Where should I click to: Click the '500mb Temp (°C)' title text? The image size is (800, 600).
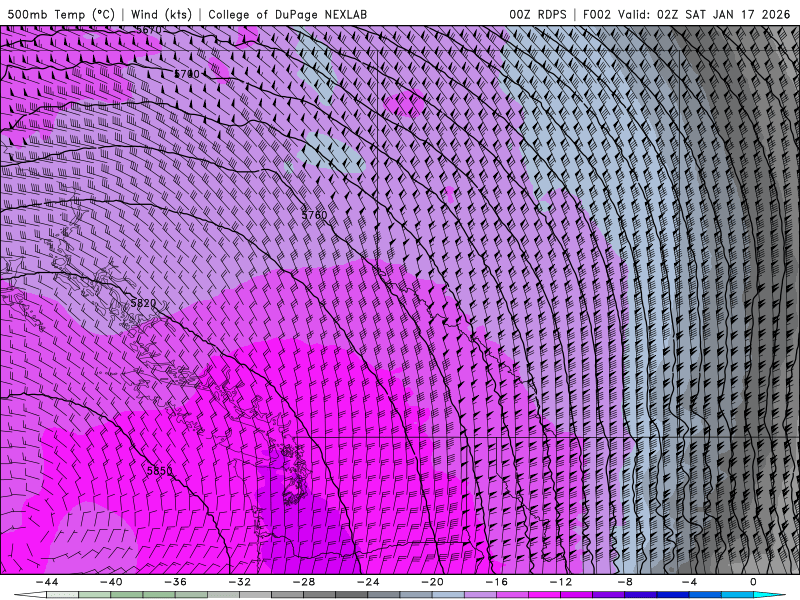[61, 14]
